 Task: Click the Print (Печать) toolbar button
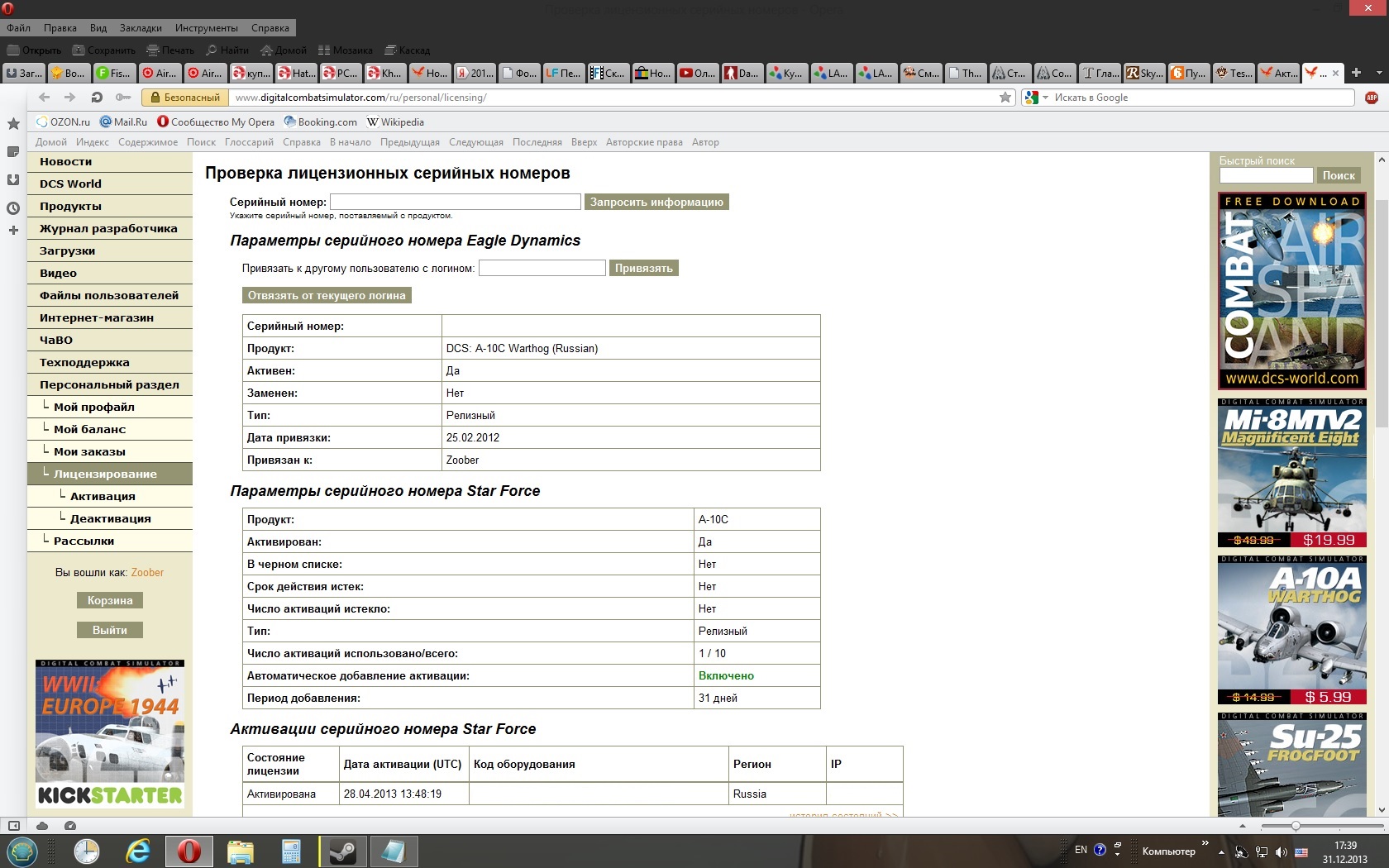point(169,50)
